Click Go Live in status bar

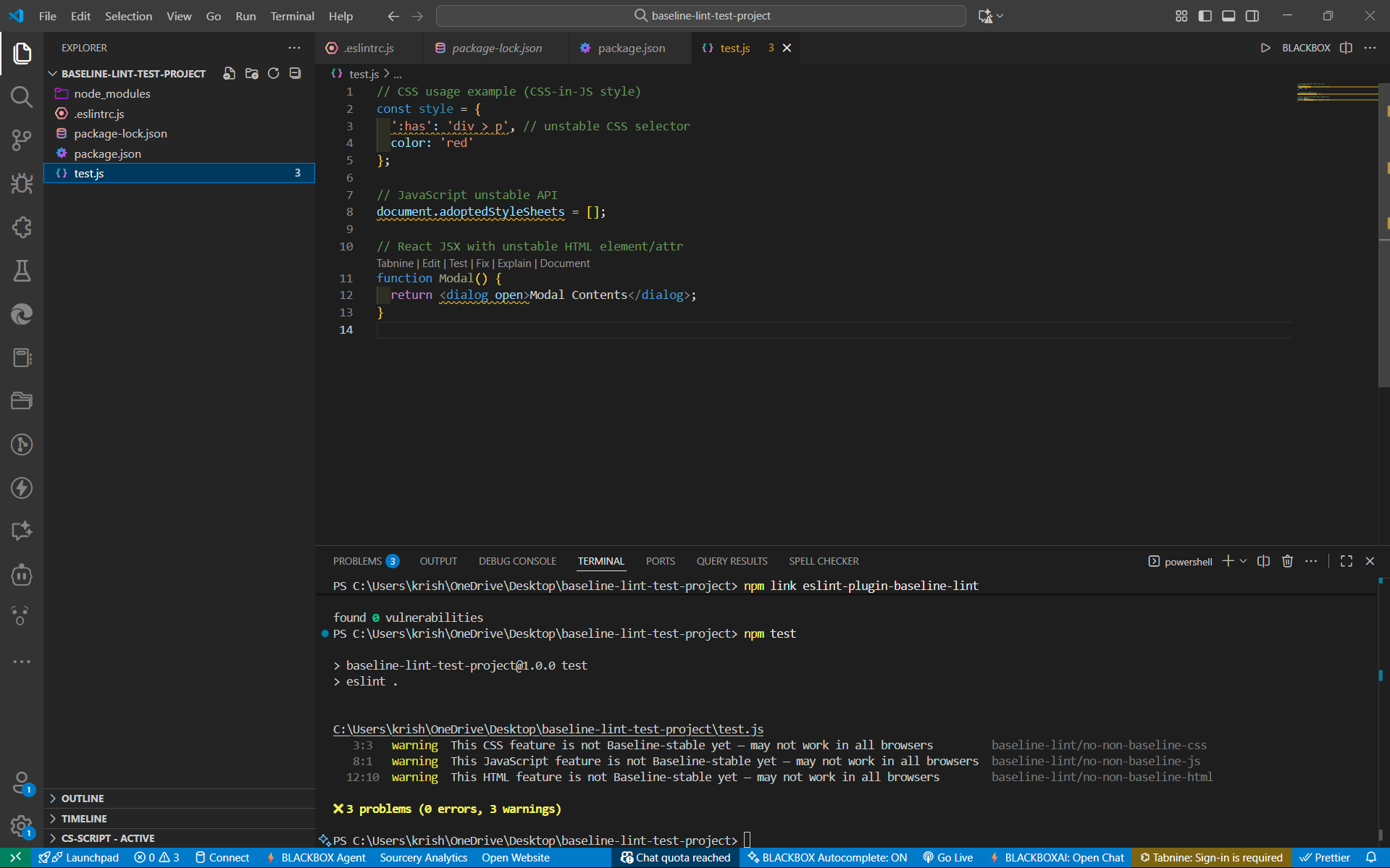click(947, 858)
